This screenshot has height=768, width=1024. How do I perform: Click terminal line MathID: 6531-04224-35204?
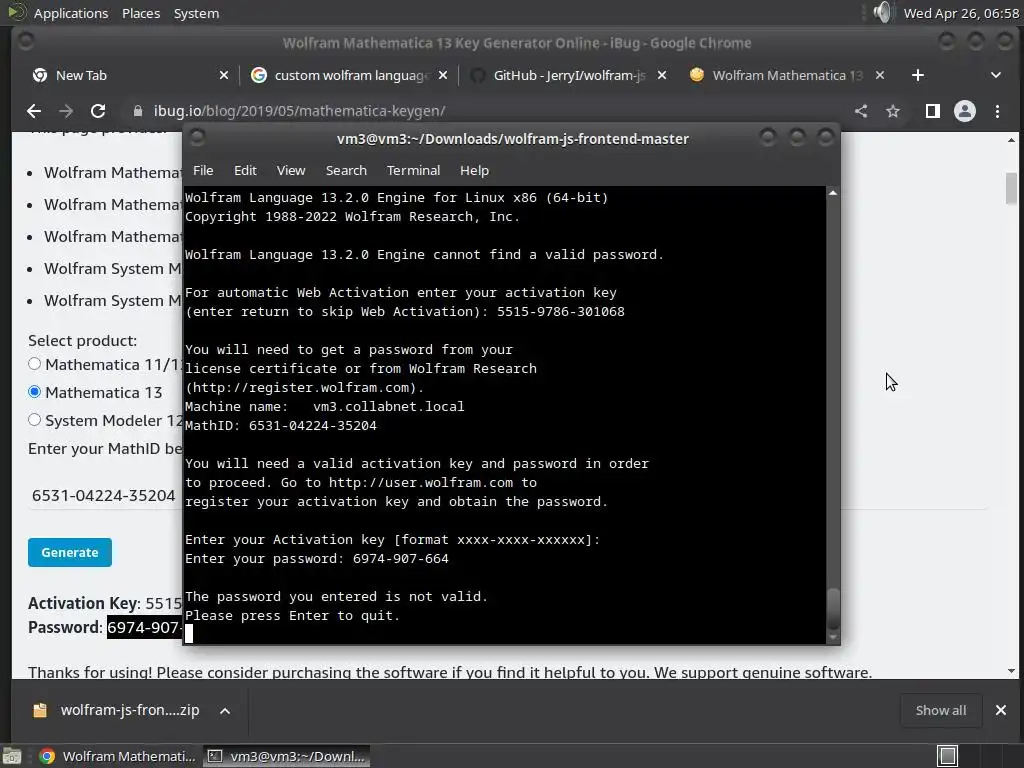(281, 426)
